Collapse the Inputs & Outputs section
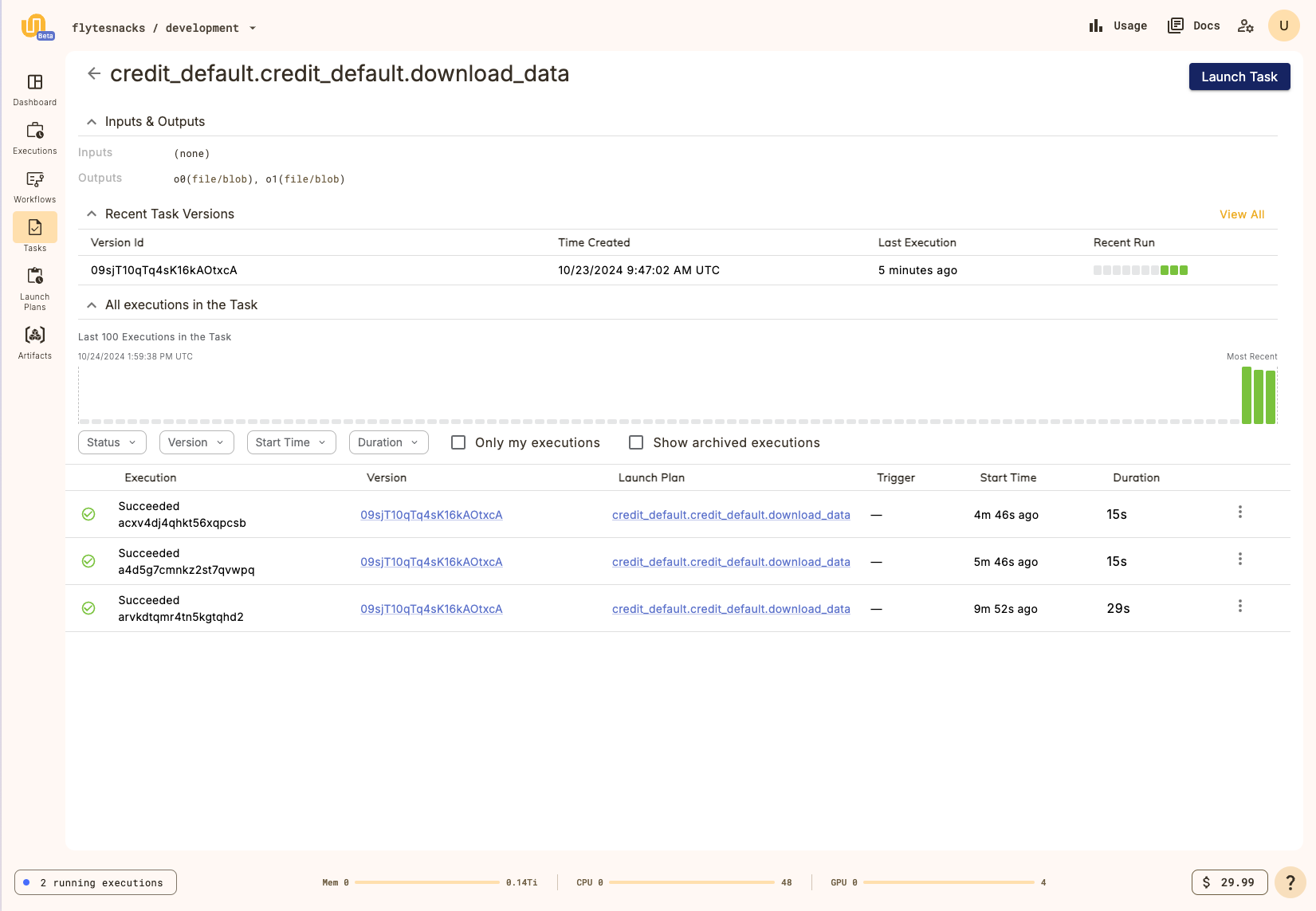The height and width of the screenshot is (911, 1316). point(92,121)
